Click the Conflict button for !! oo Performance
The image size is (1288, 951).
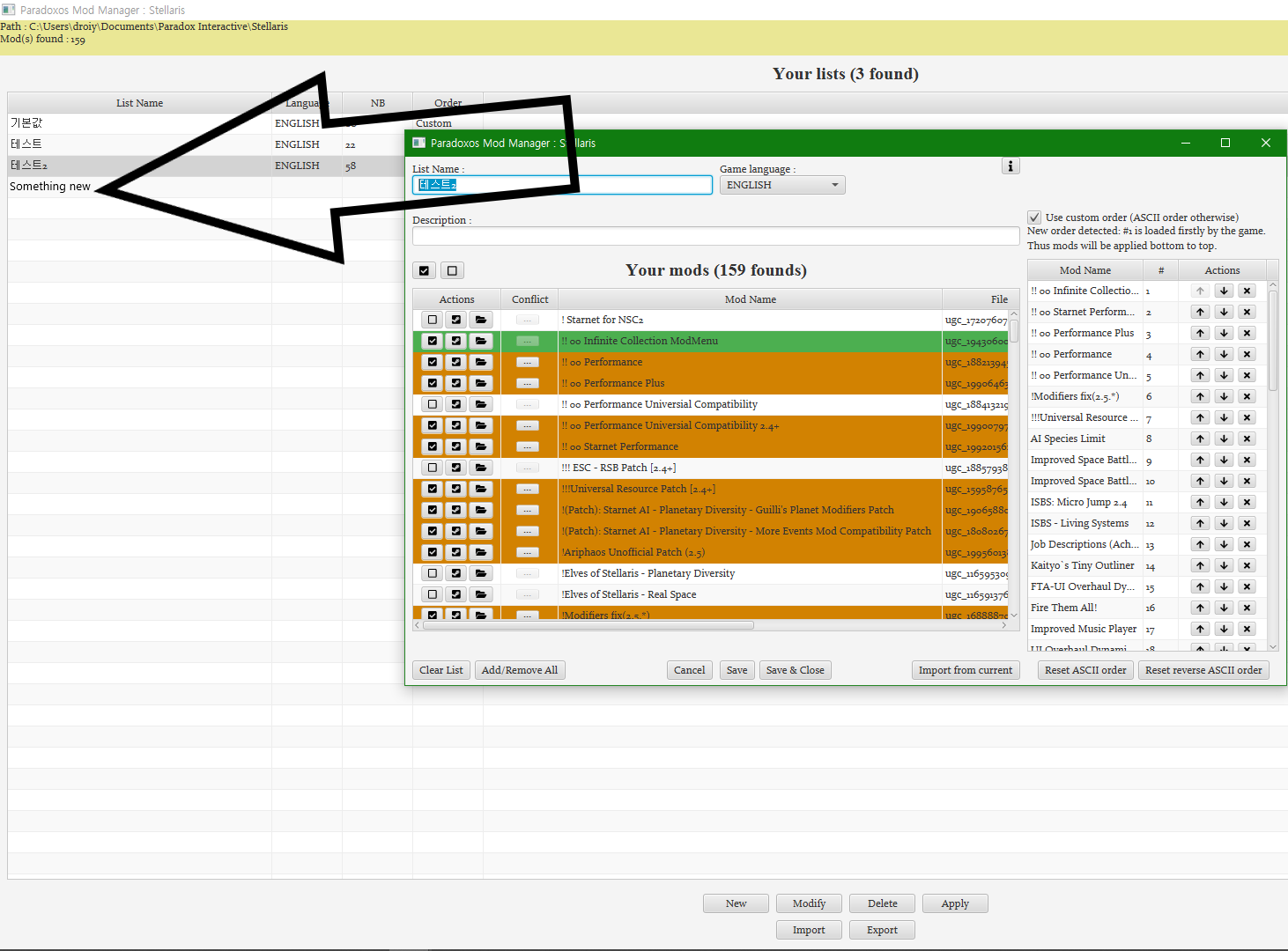tap(527, 362)
